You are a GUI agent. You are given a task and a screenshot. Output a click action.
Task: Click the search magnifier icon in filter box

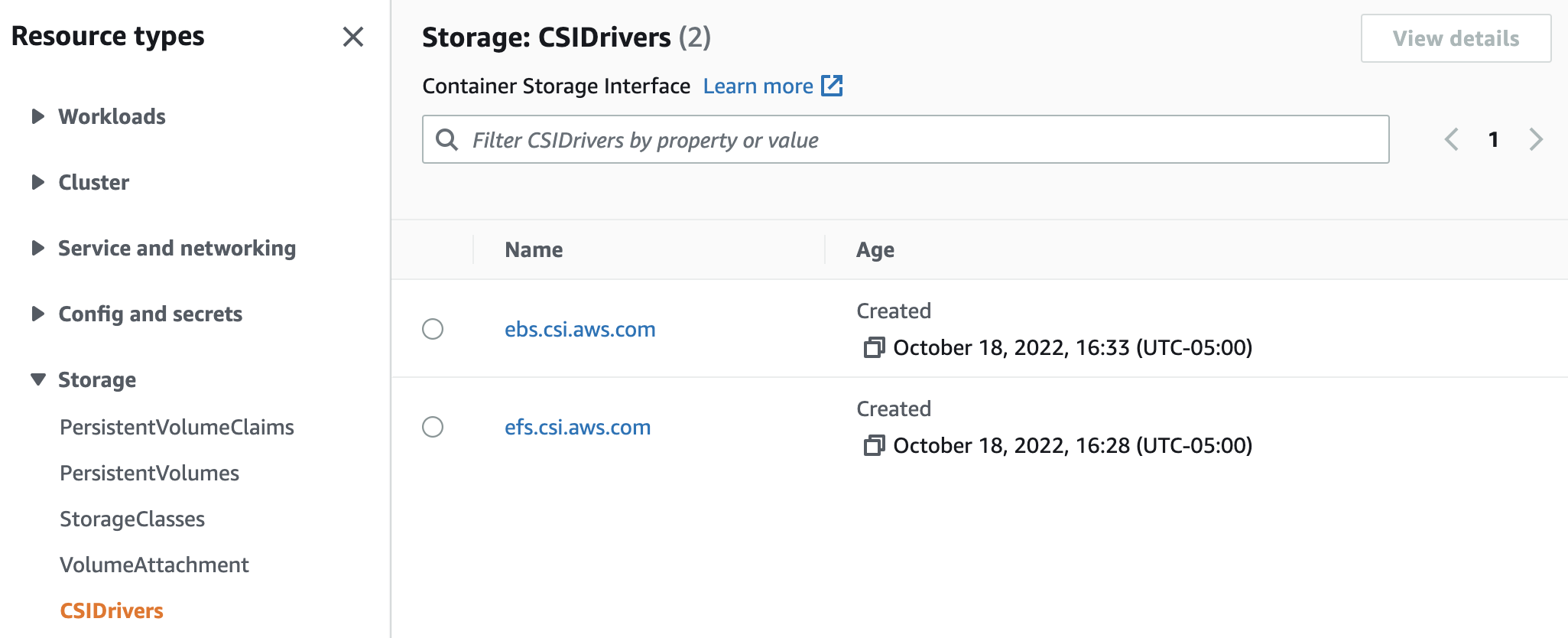click(x=446, y=140)
